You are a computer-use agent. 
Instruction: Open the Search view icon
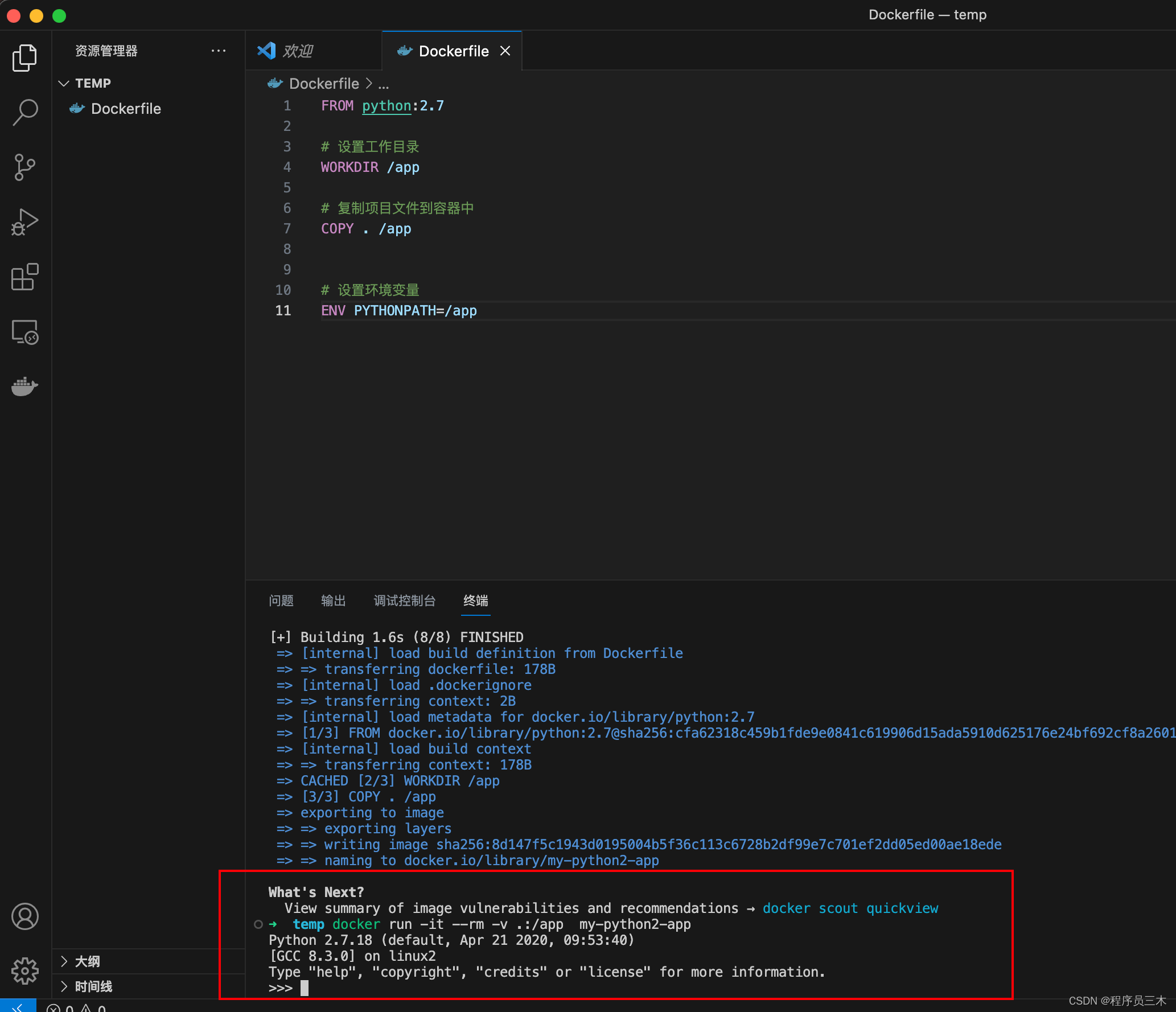[24, 112]
